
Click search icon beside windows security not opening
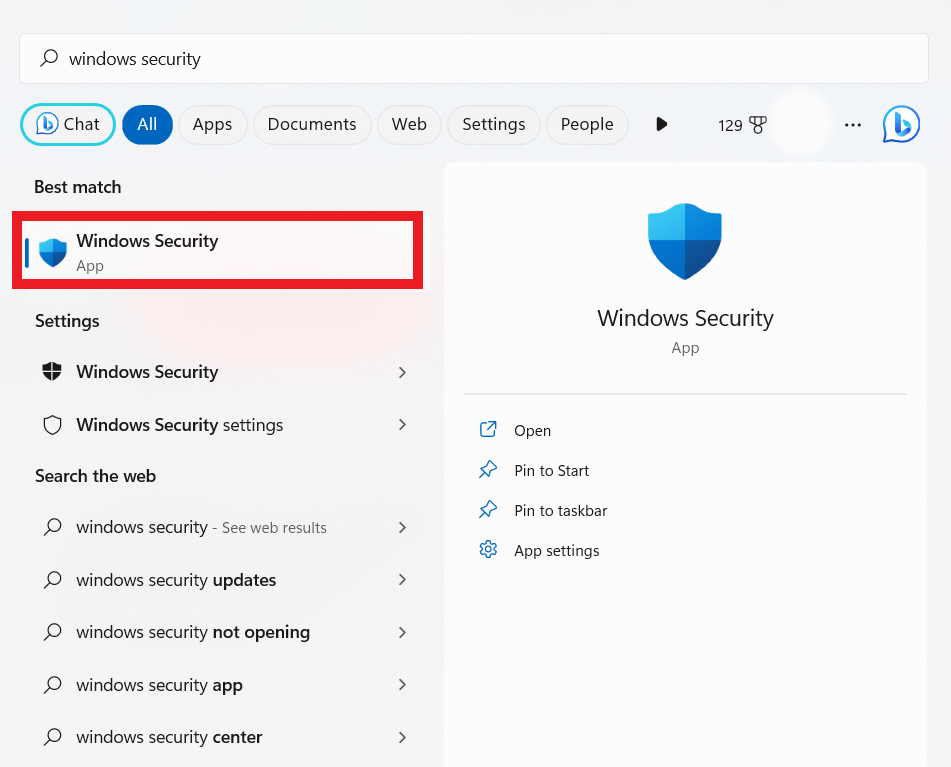53,632
